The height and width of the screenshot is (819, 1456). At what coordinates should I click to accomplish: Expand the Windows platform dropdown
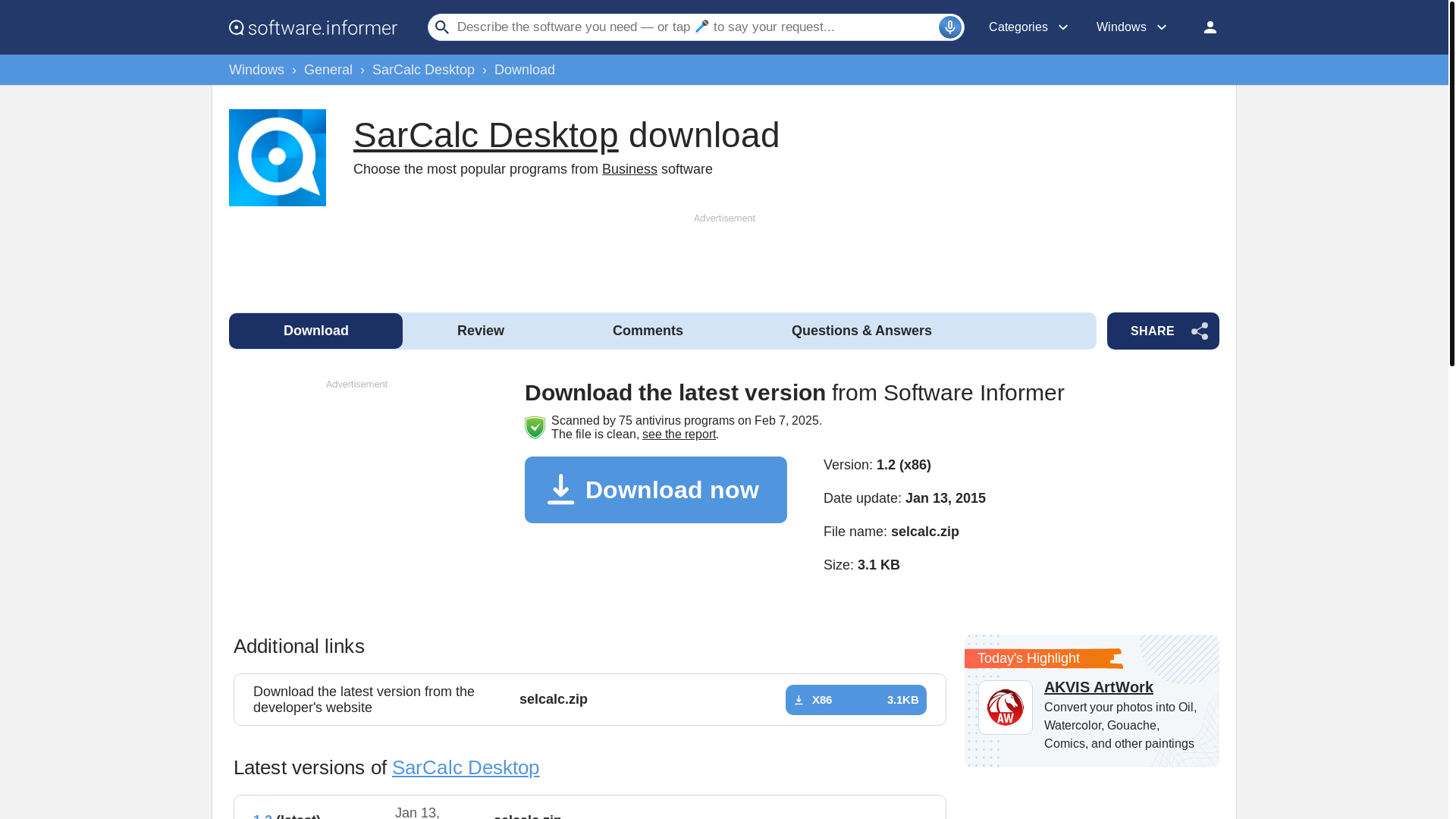[x=1131, y=27]
